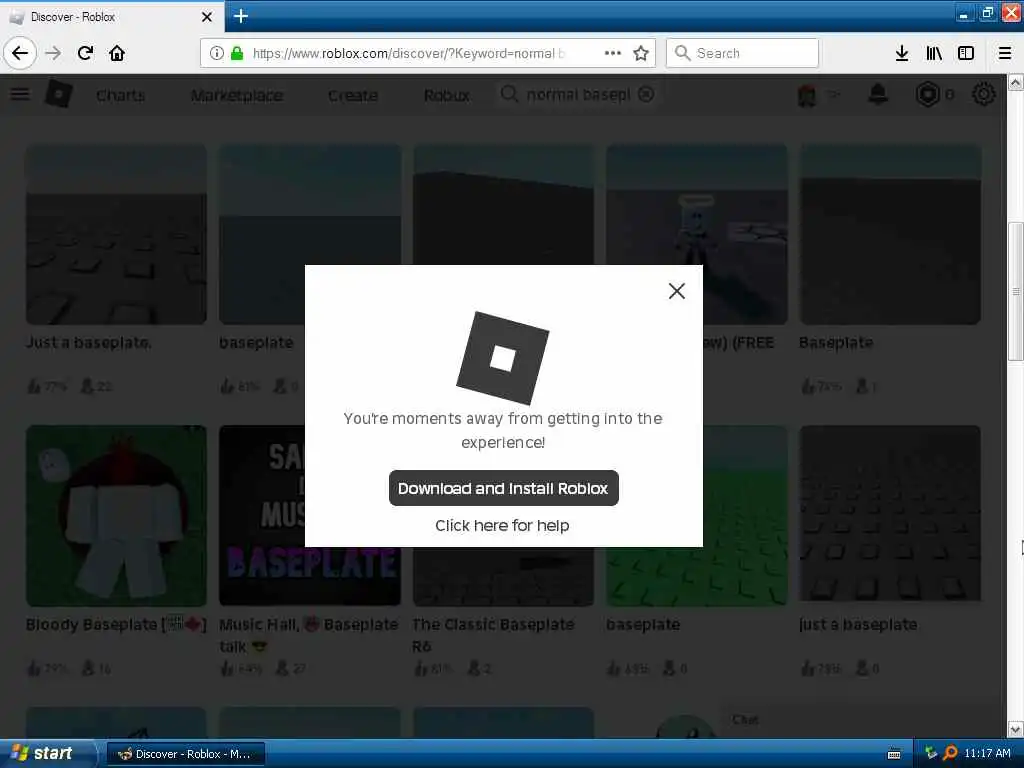Click the Roblox search field
Image resolution: width=1024 pixels, height=768 pixels.
[578, 95]
